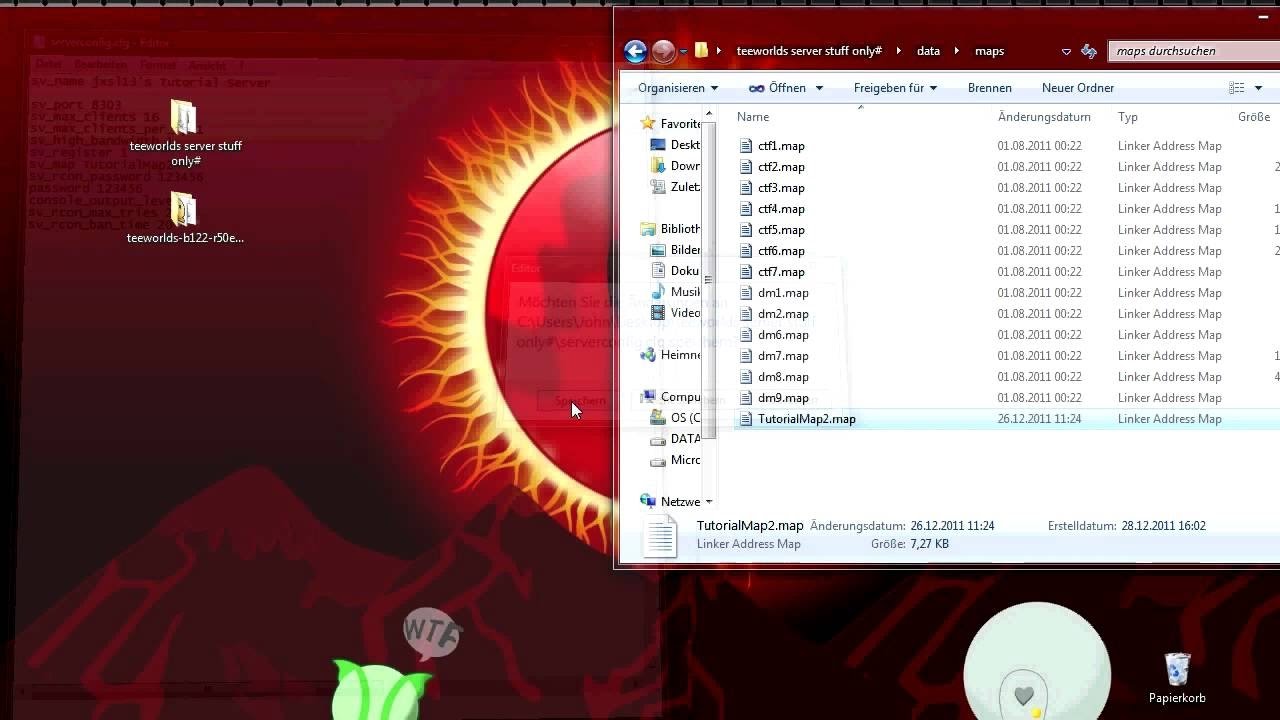Select the ctf1.map file
1280x720 pixels.
pos(780,146)
